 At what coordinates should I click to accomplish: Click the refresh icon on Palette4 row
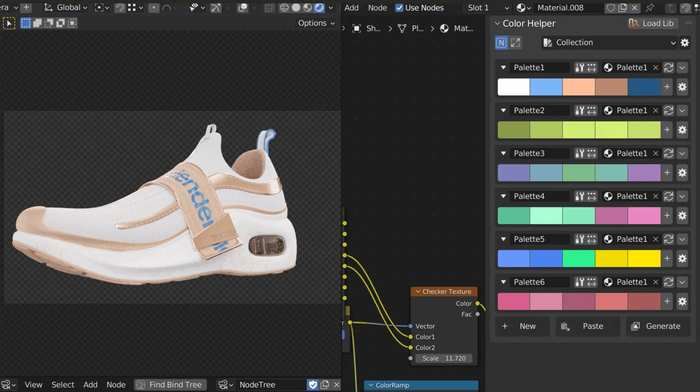click(x=668, y=196)
